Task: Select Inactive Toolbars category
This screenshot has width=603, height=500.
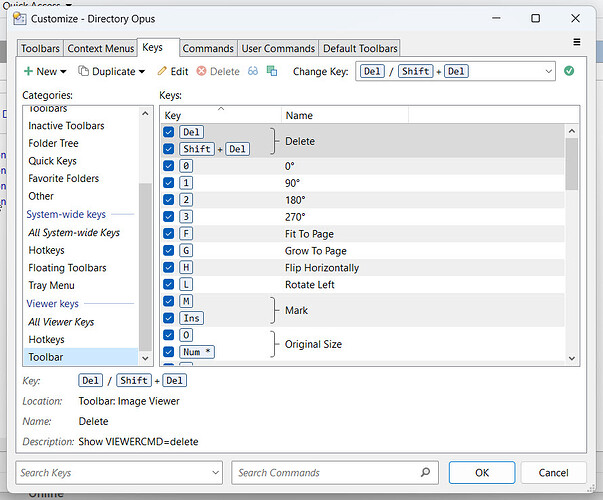Action: [x=80, y=126]
